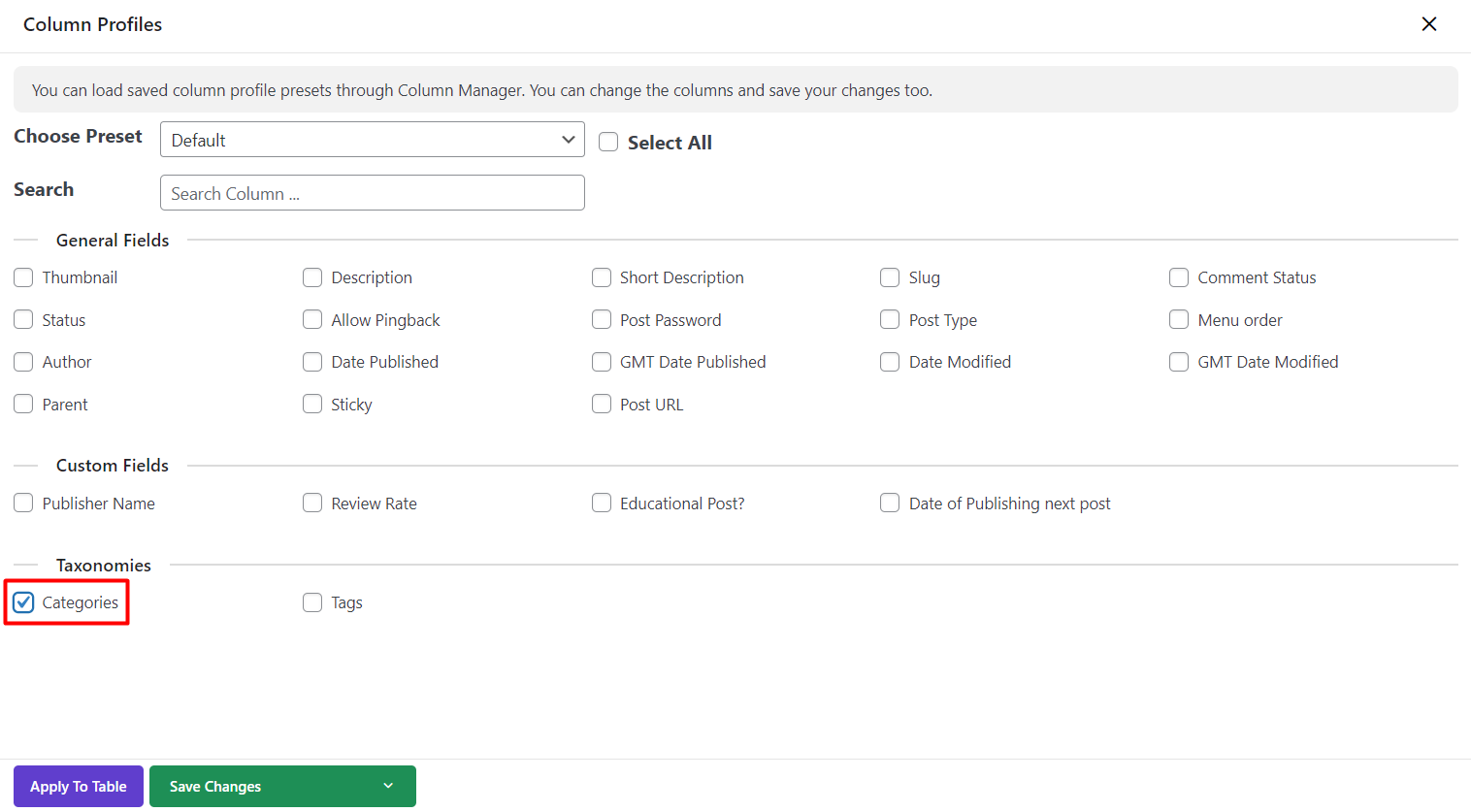This screenshot has height=812, width=1471.
Task: Open the Choose Preset dropdown
Action: (372, 140)
